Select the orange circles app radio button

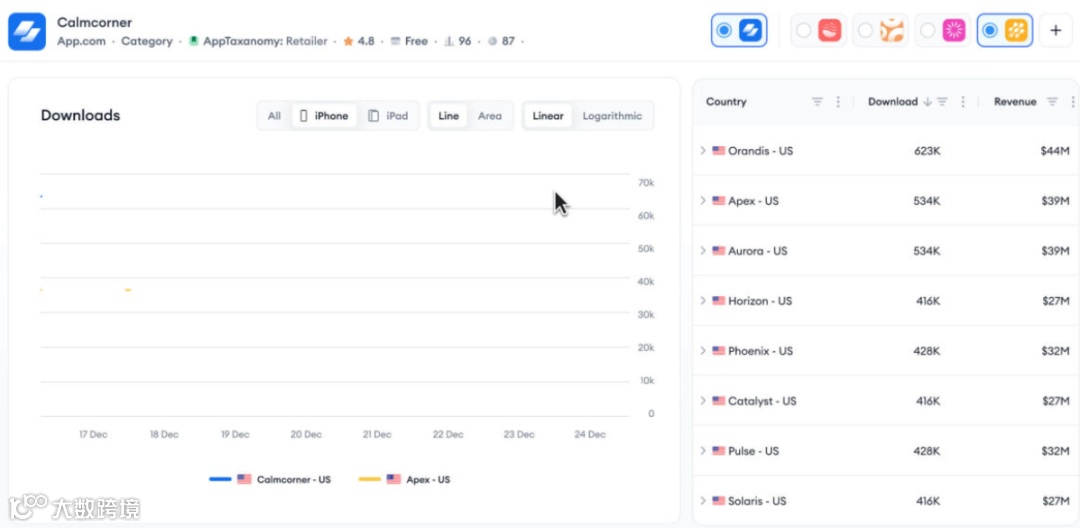pyautogui.click(x=865, y=30)
